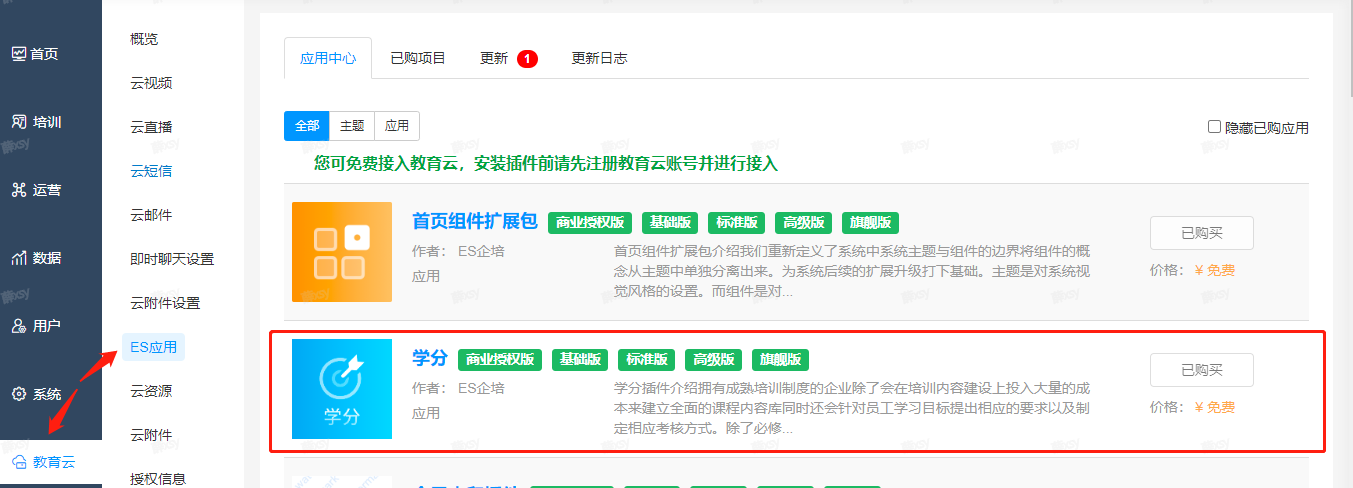The height and width of the screenshot is (488, 1353).
Task: Open the 首页组件扩展包 title link
Action: point(475,221)
